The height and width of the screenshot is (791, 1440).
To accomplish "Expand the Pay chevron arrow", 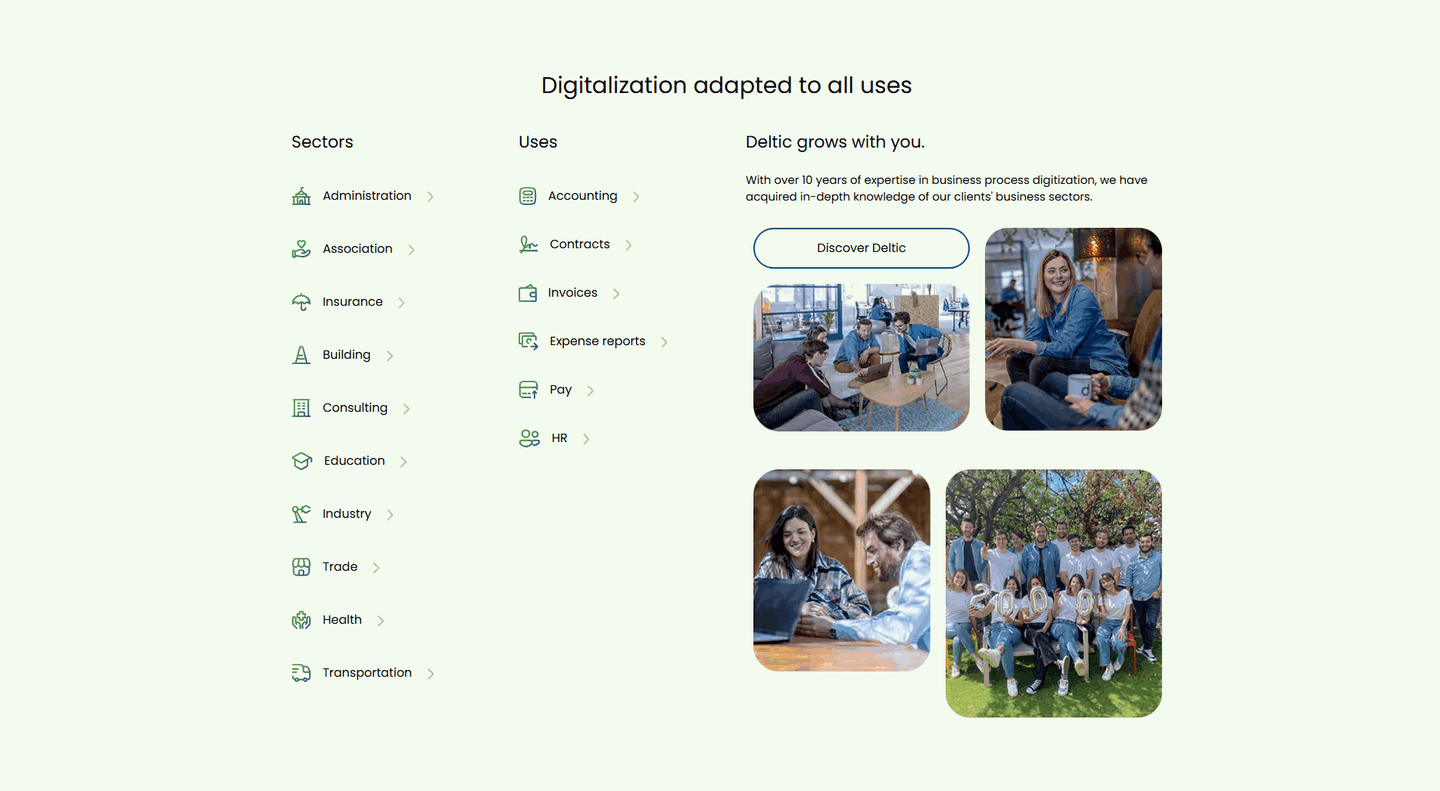I will [590, 391].
